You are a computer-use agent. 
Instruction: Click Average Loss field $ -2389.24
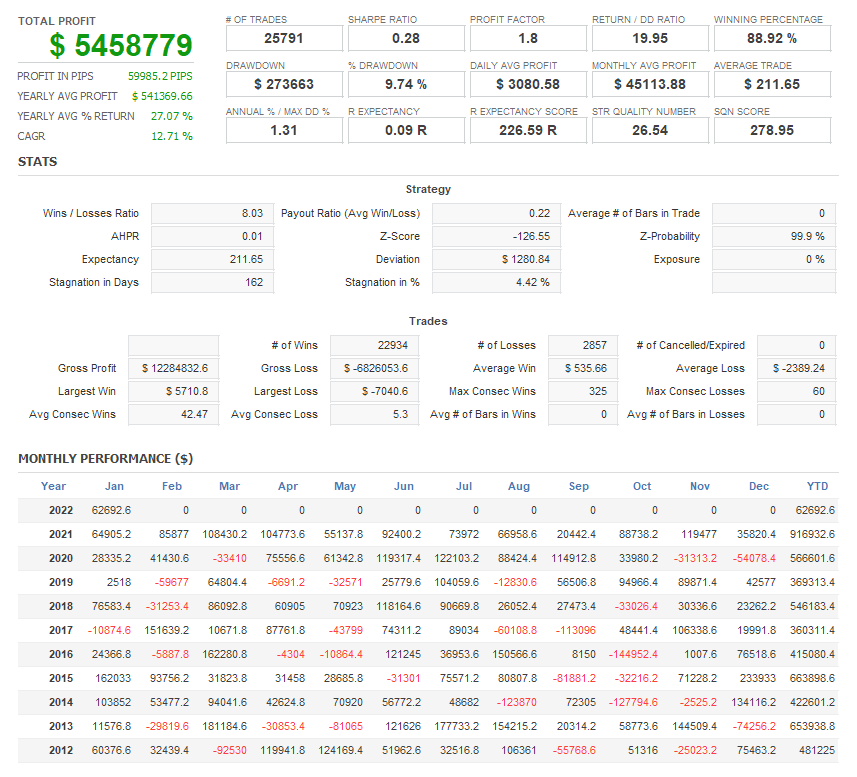[796, 368]
